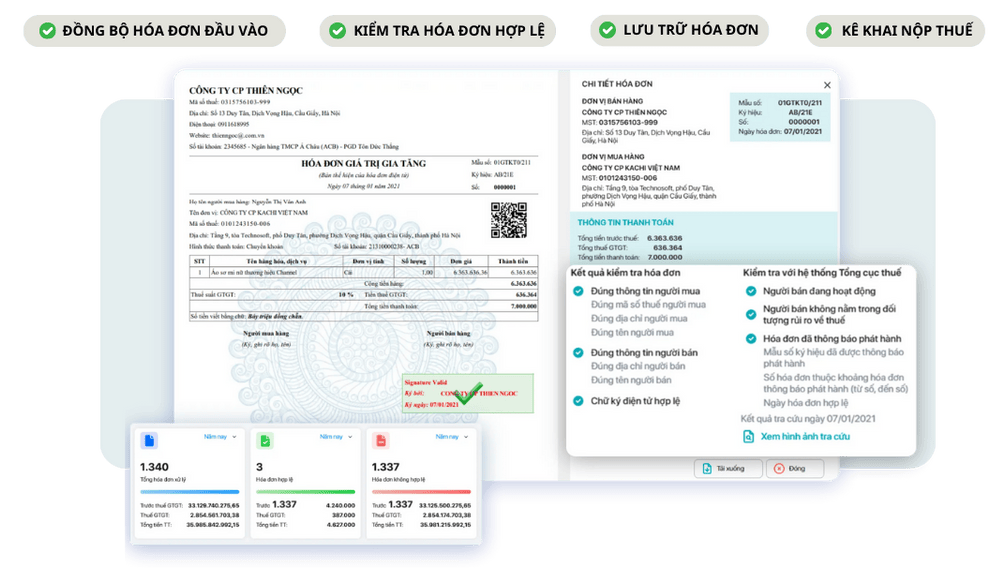Screen dimensions: 1005x568
Task: Open 'Năm nay' dropdown on invalid invoices card
Action: click(x=453, y=437)
